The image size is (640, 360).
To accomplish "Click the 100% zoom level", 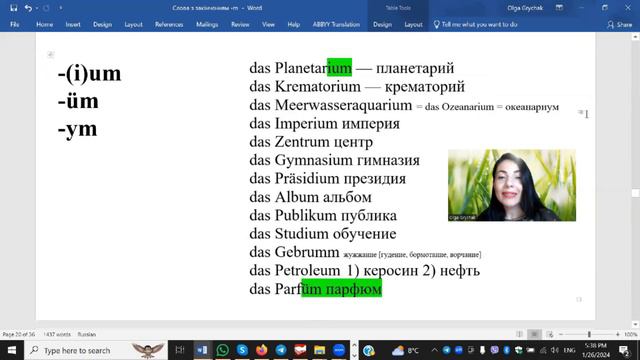I will pos(630,334).
